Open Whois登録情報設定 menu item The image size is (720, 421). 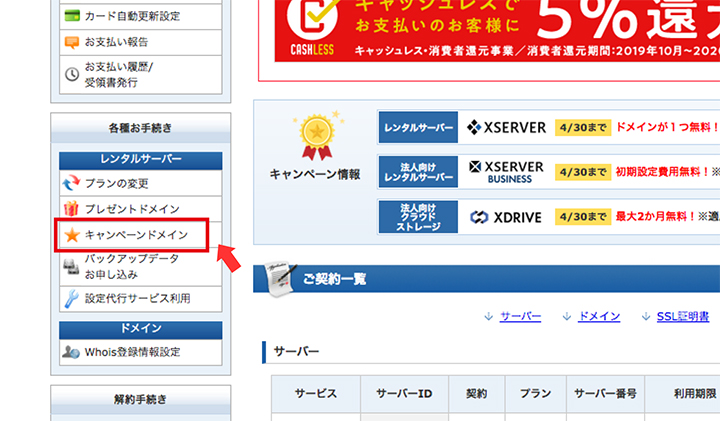(141, 352)
